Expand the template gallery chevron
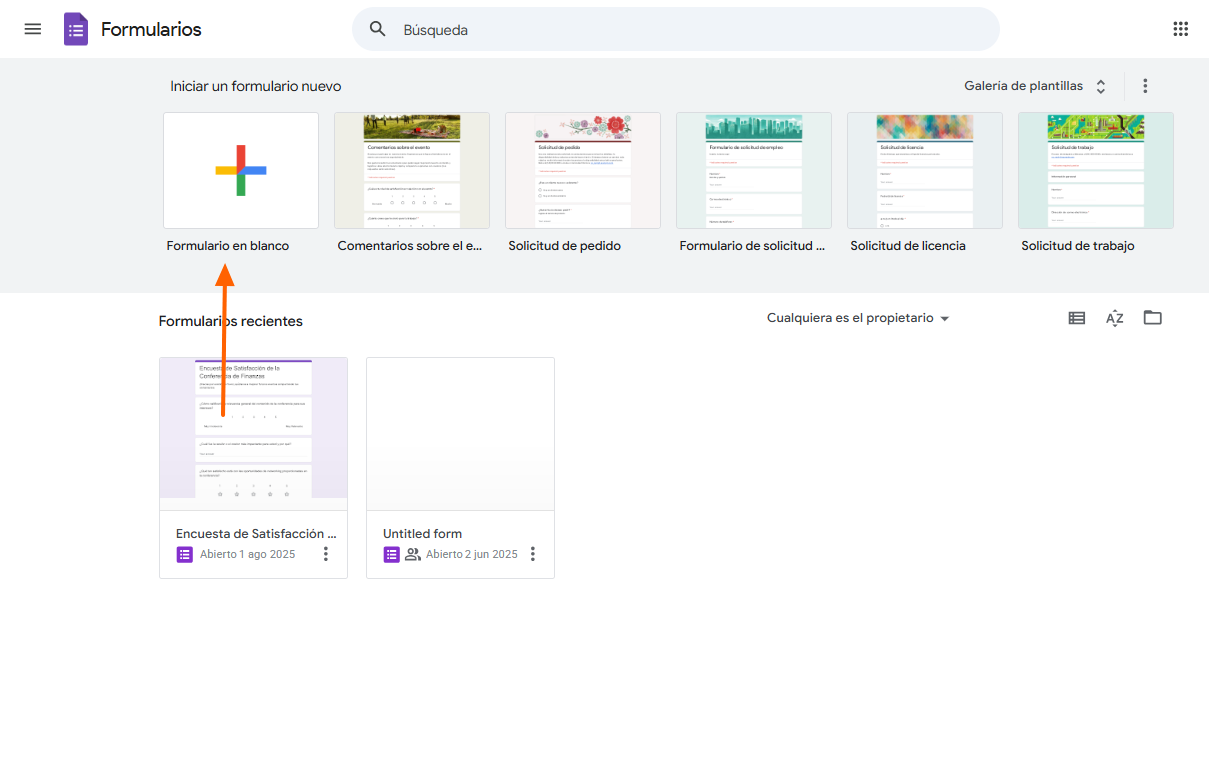This screenshot has width=1209, height=768. pos(1100,86)
